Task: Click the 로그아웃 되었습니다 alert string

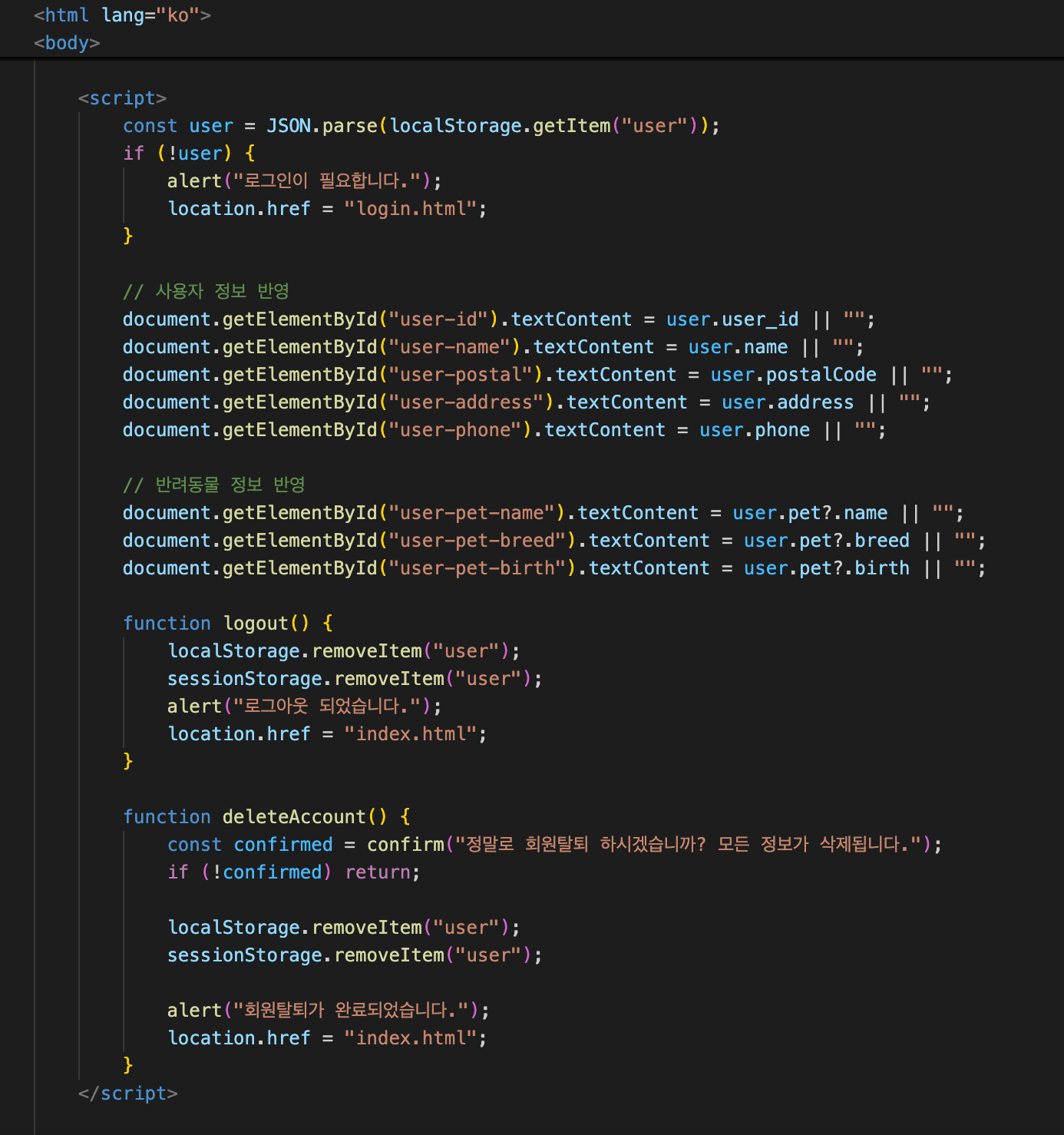Action: point(327,706)
